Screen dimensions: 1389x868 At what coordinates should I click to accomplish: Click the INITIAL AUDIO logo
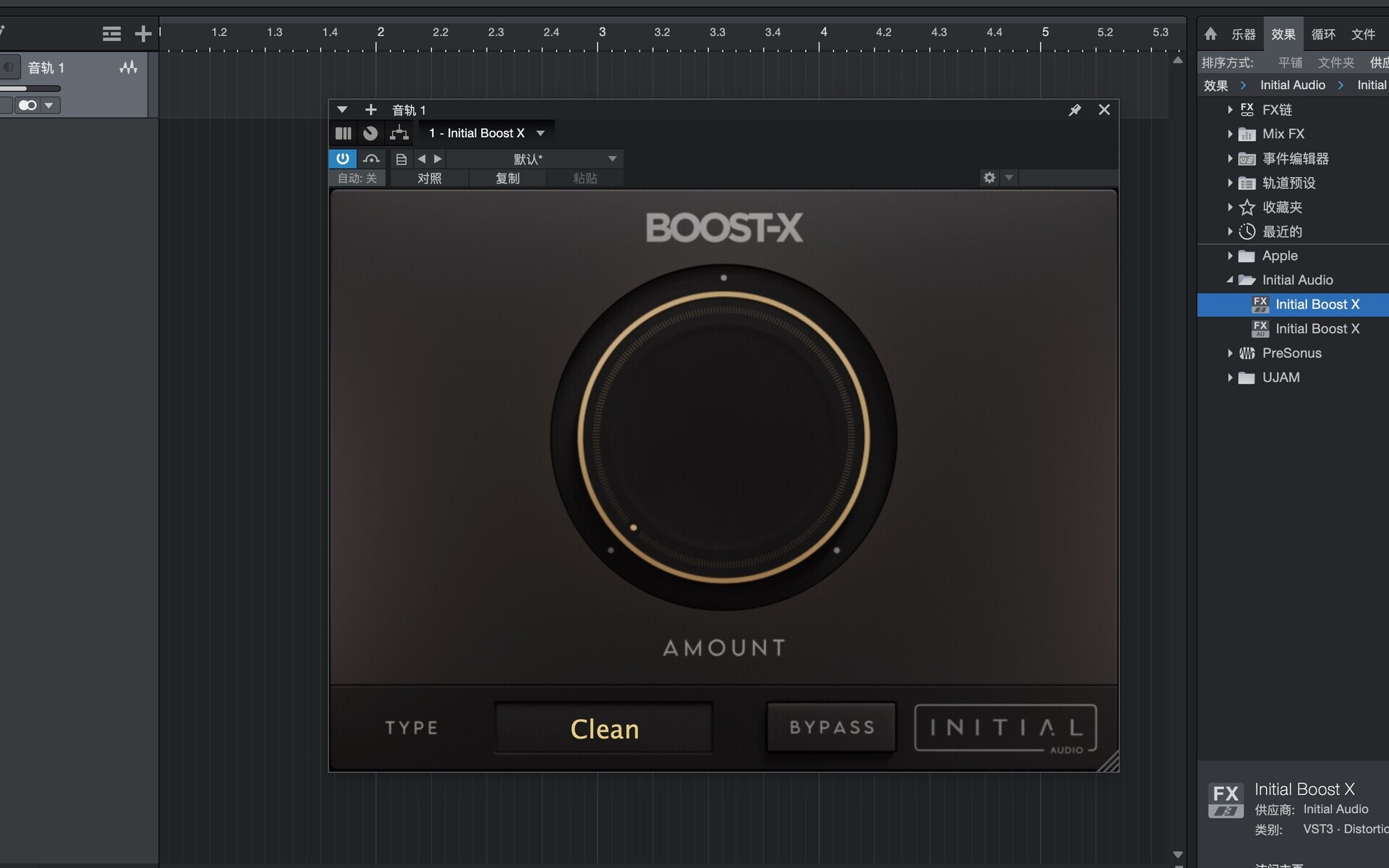tap(1006, 730)
